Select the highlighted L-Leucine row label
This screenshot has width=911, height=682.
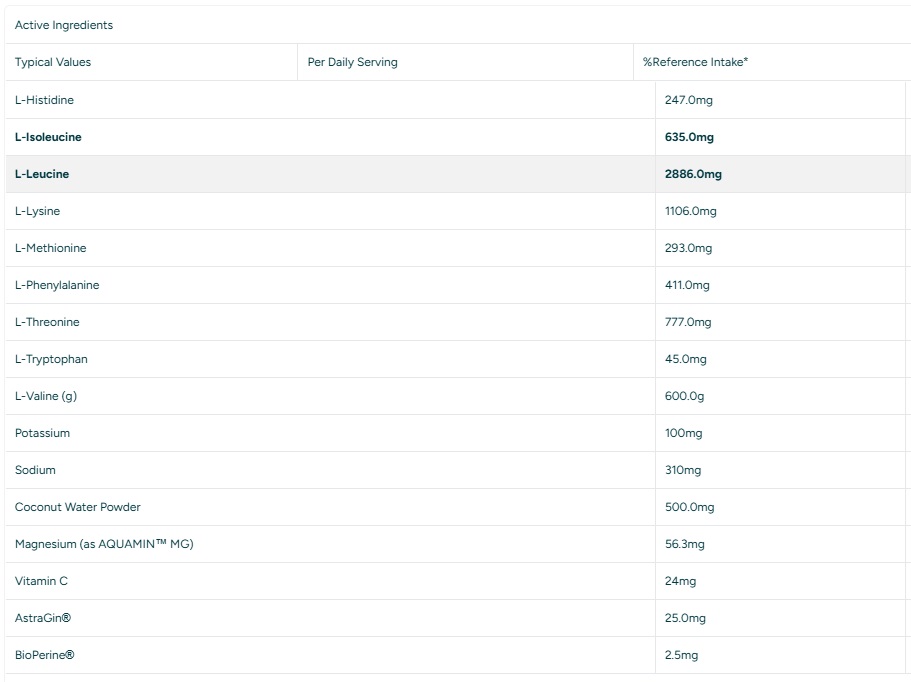tap(42, 174)
